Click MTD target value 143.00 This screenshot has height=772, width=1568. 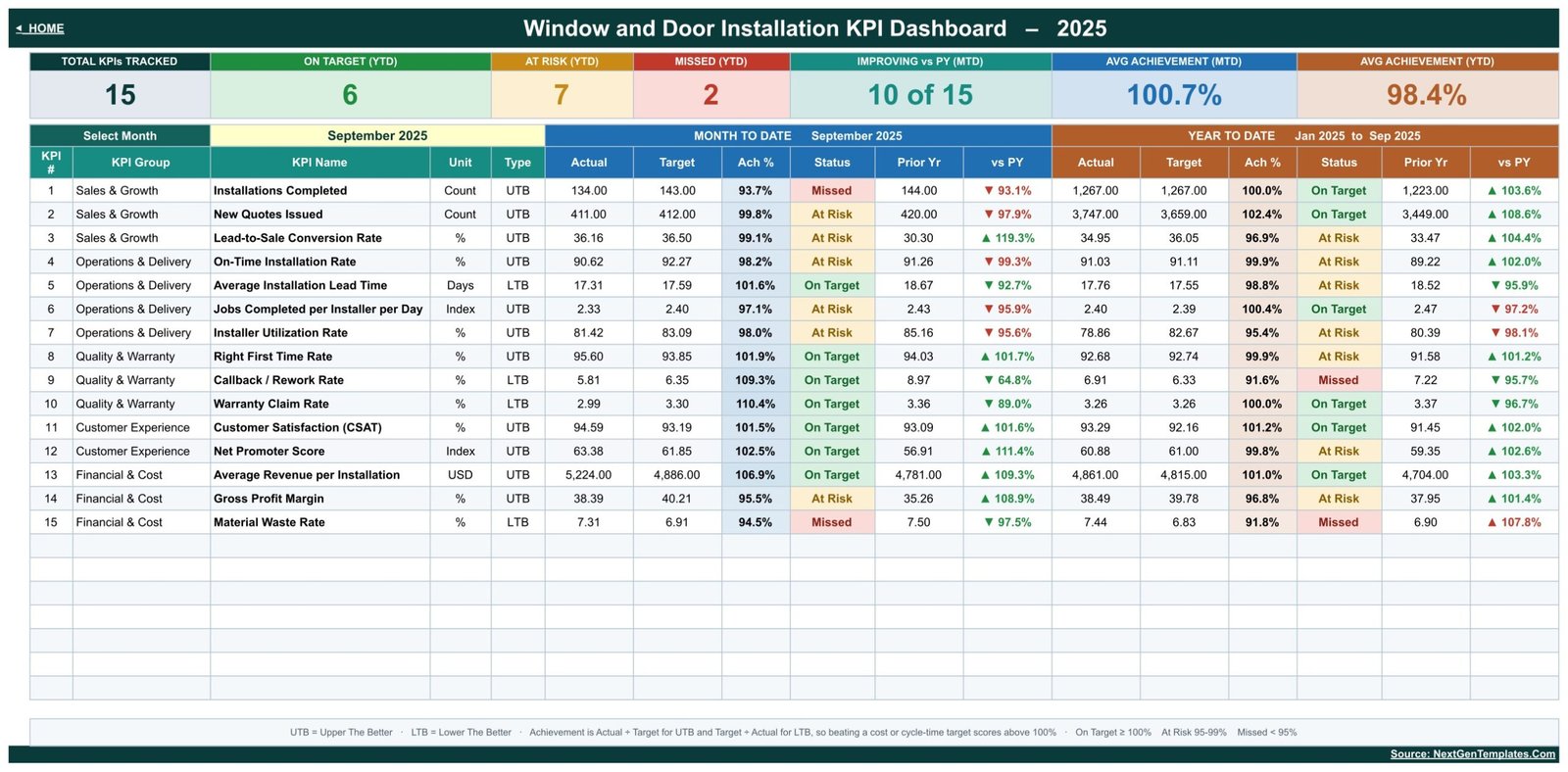(x=677, y=191)
